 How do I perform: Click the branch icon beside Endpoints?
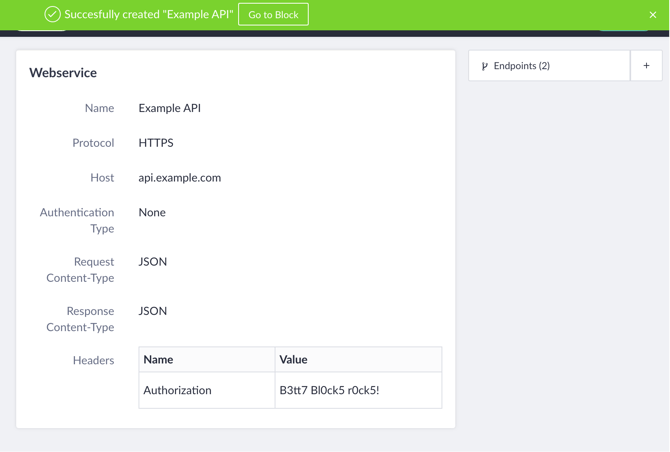[485, 66]
